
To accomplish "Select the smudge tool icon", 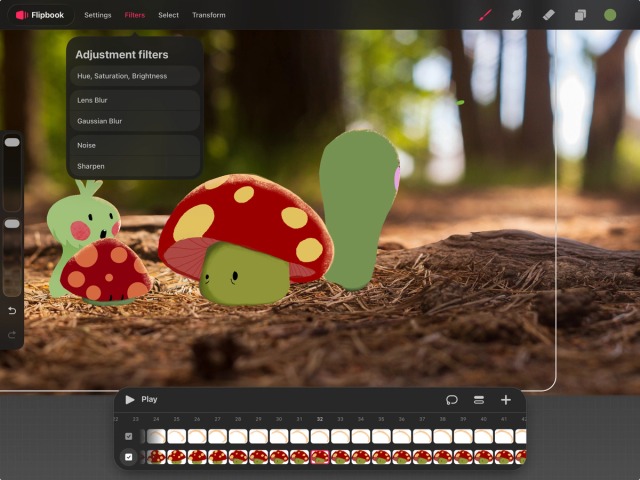I will coord(516,15).
